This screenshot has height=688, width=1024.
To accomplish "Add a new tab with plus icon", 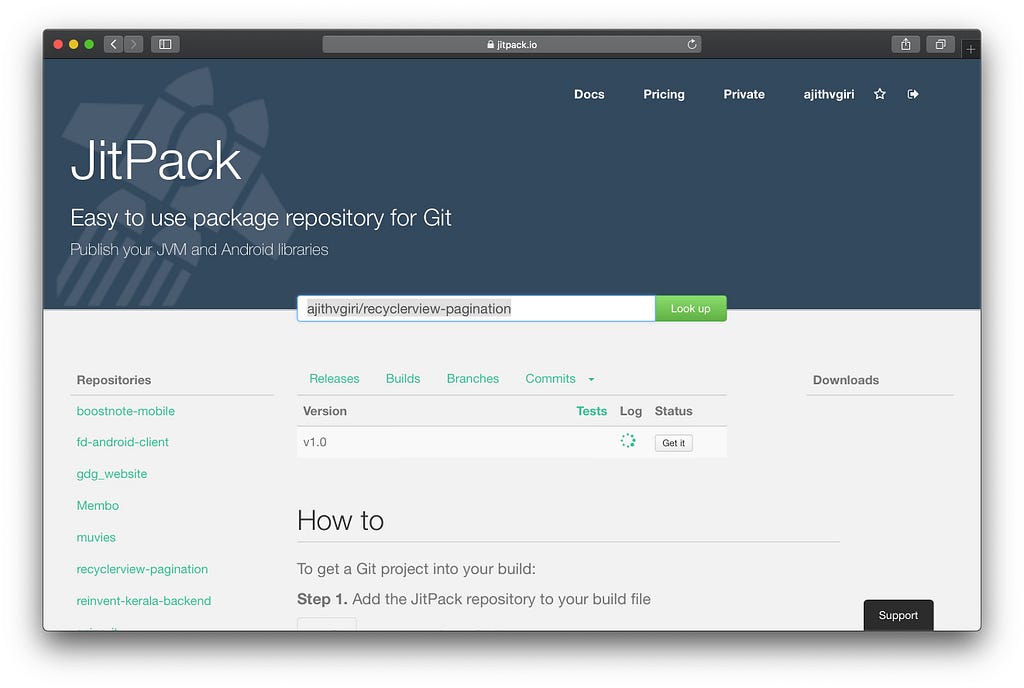I will pos(970,49).
